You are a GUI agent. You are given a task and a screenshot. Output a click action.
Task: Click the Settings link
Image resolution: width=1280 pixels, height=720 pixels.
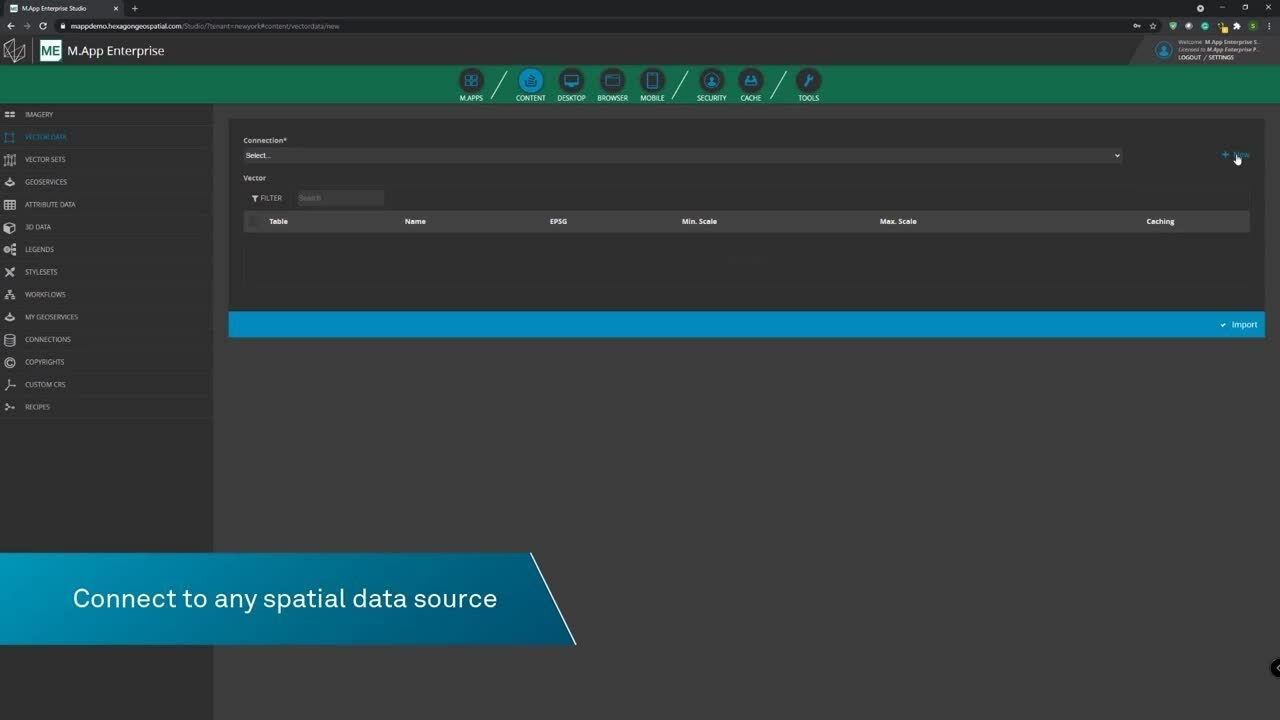click(1221, 58)
